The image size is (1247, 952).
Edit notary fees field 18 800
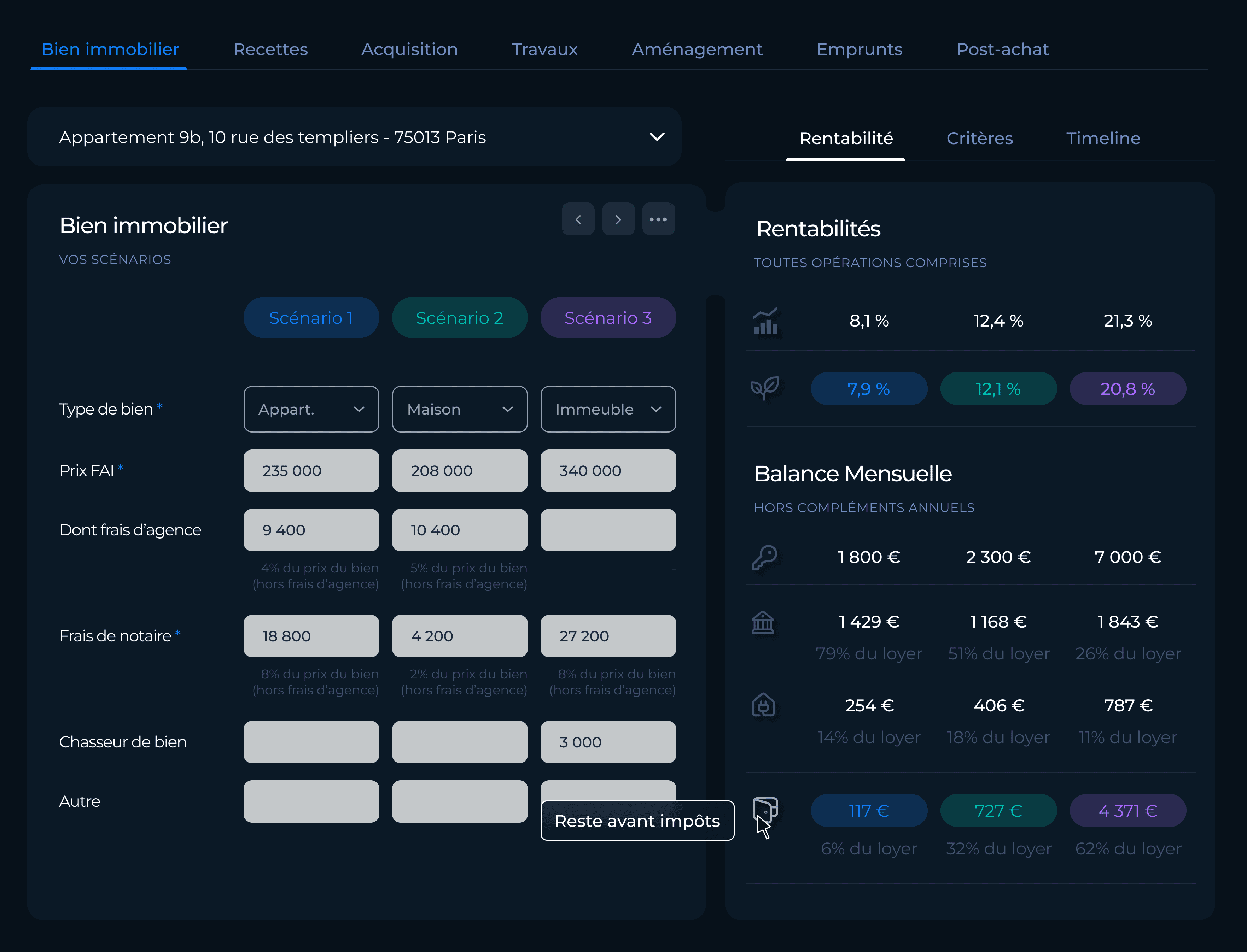click(311, 636)
